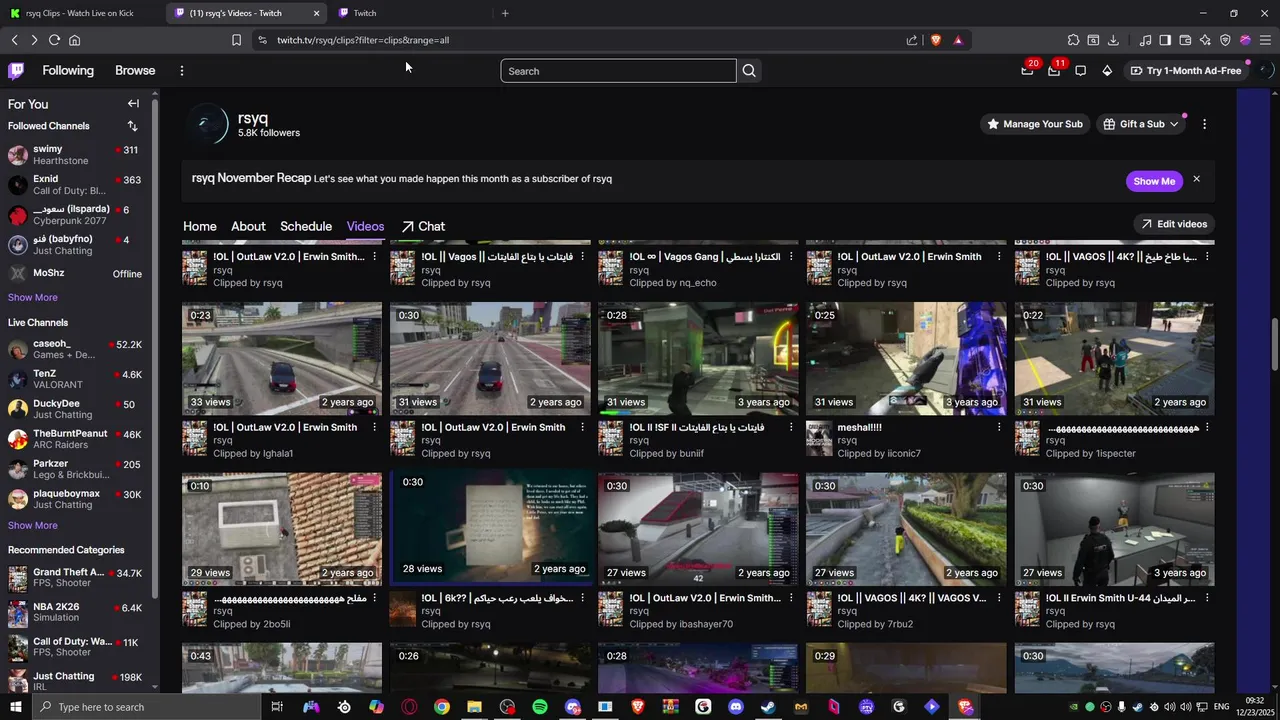Viewport: 1280px width, 720px height.
Task: Open a new browser tab
Action: coord(505,13)
